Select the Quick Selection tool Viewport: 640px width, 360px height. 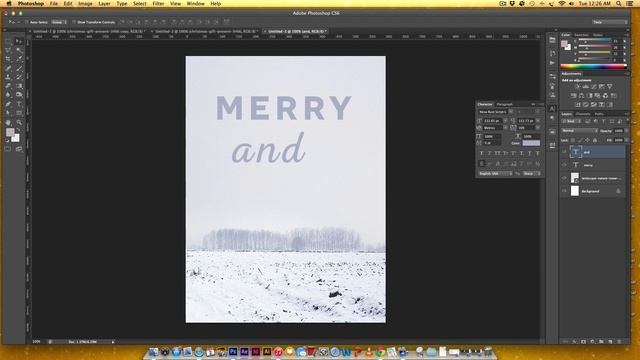pos(19,50)
